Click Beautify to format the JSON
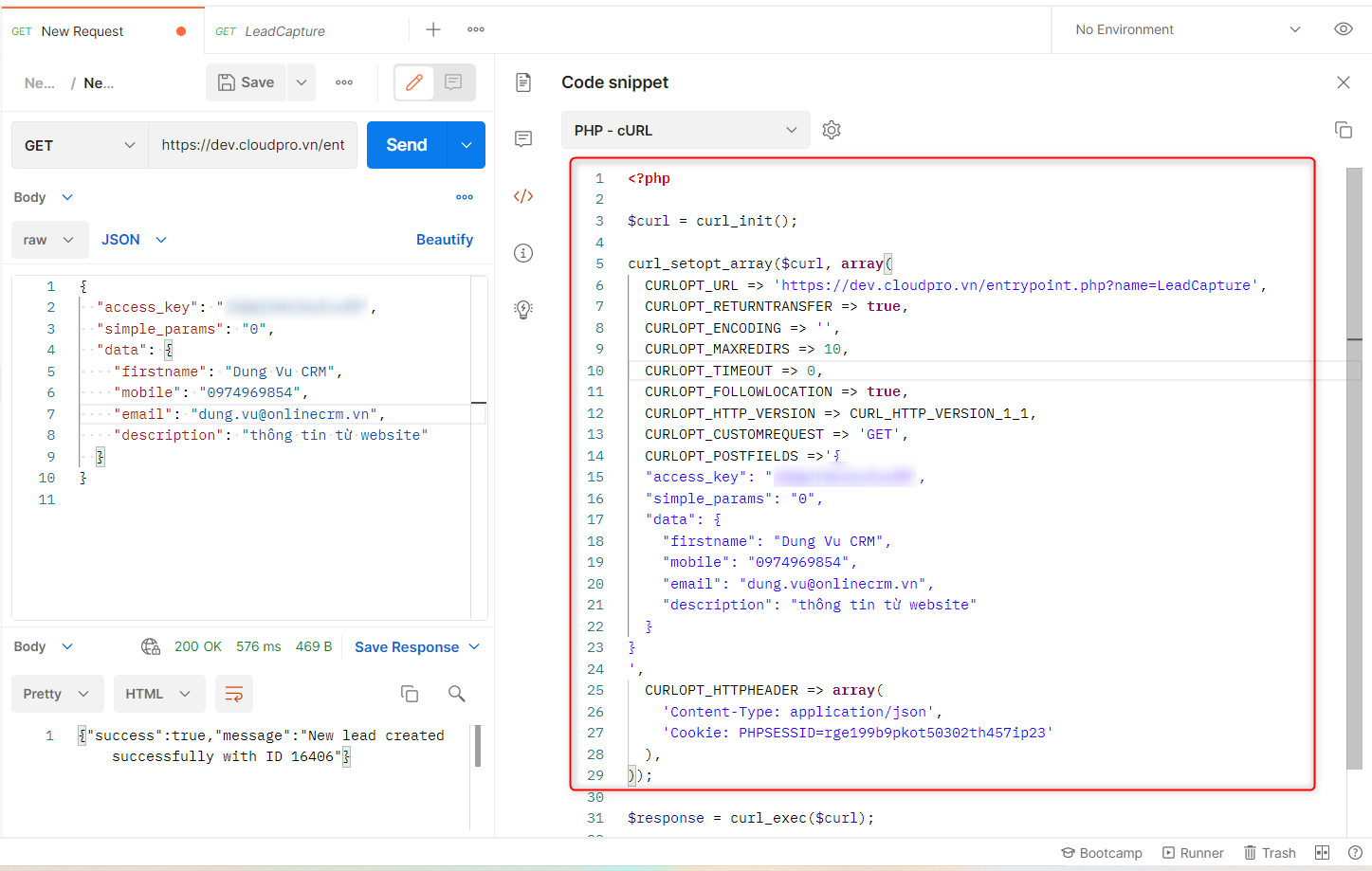 [445, 240]
